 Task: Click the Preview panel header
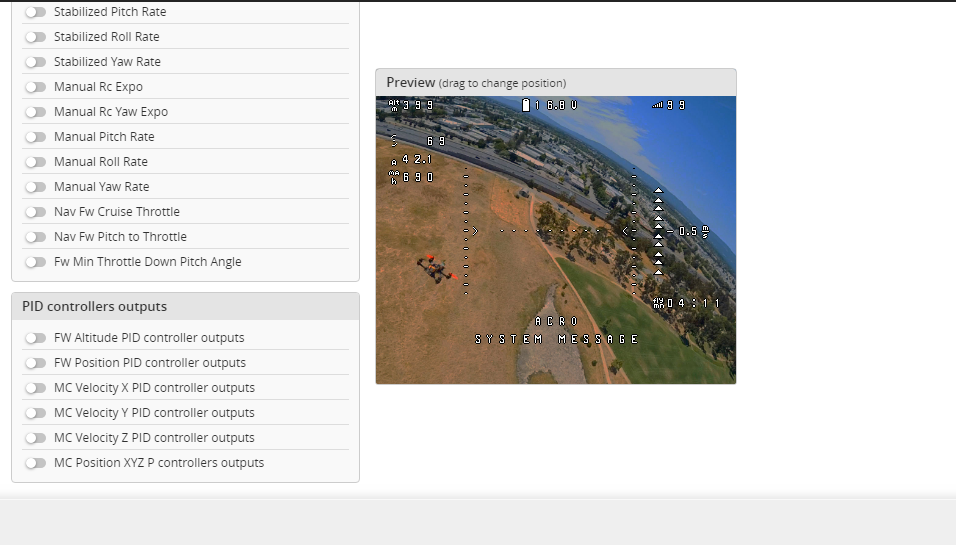(556, 83)
